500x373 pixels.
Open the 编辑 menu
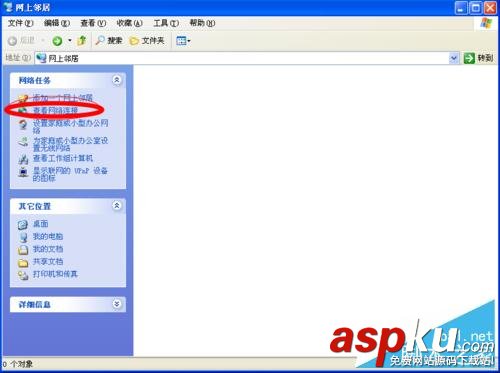tap(57, 23)
